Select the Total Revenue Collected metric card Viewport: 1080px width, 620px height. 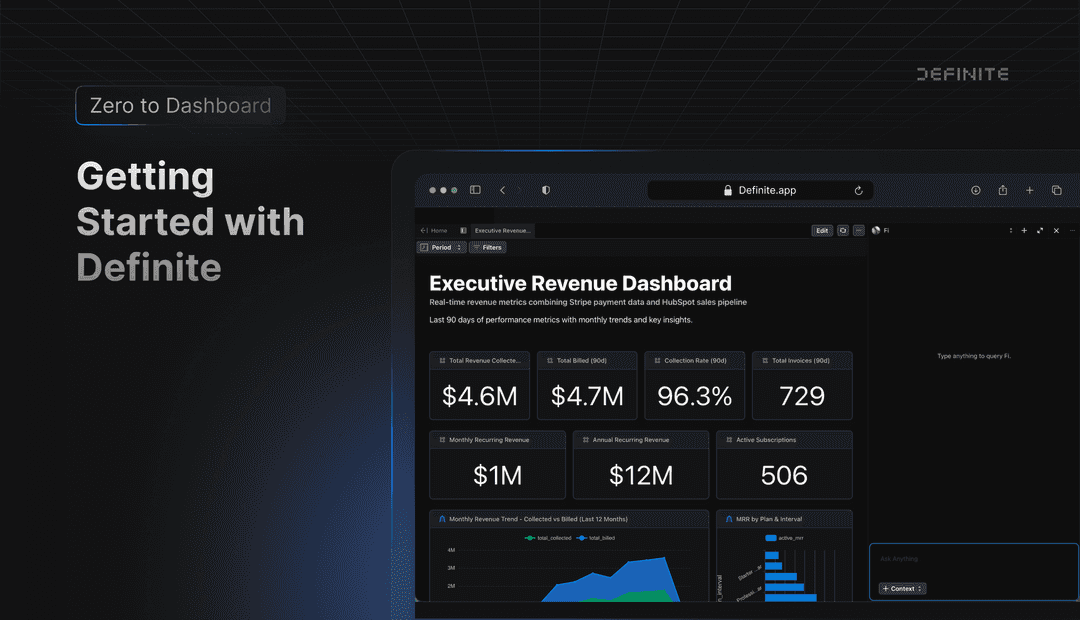tap(479, 385)
